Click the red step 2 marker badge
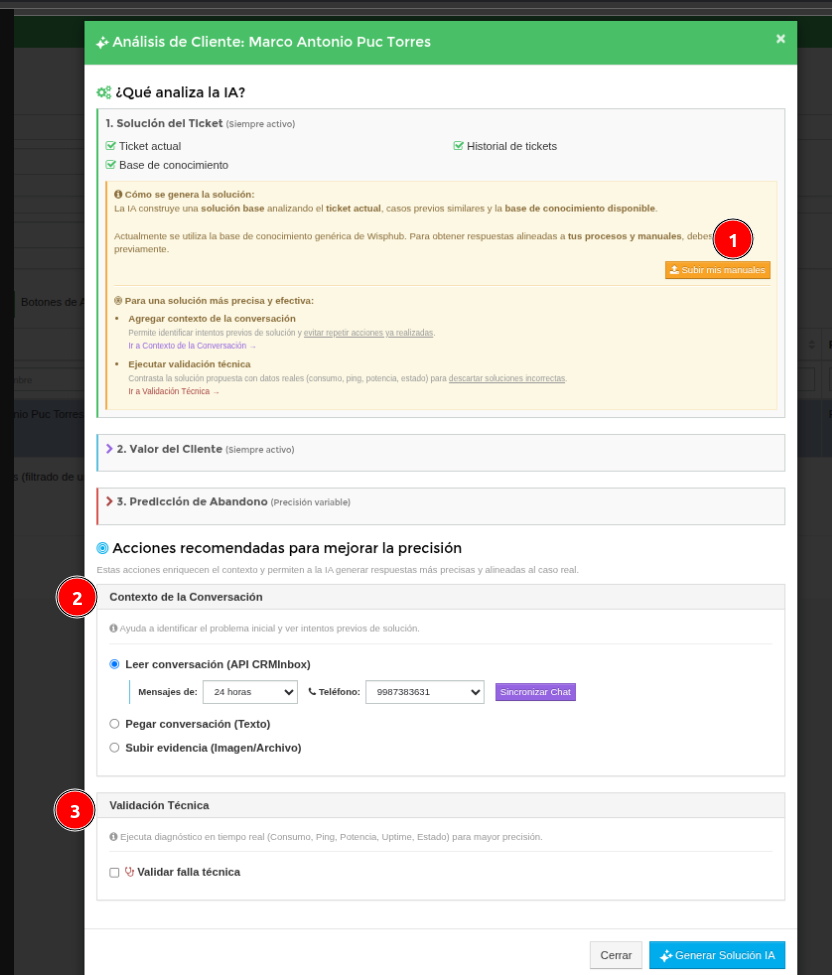832x975 pixels. coord(76,598)
